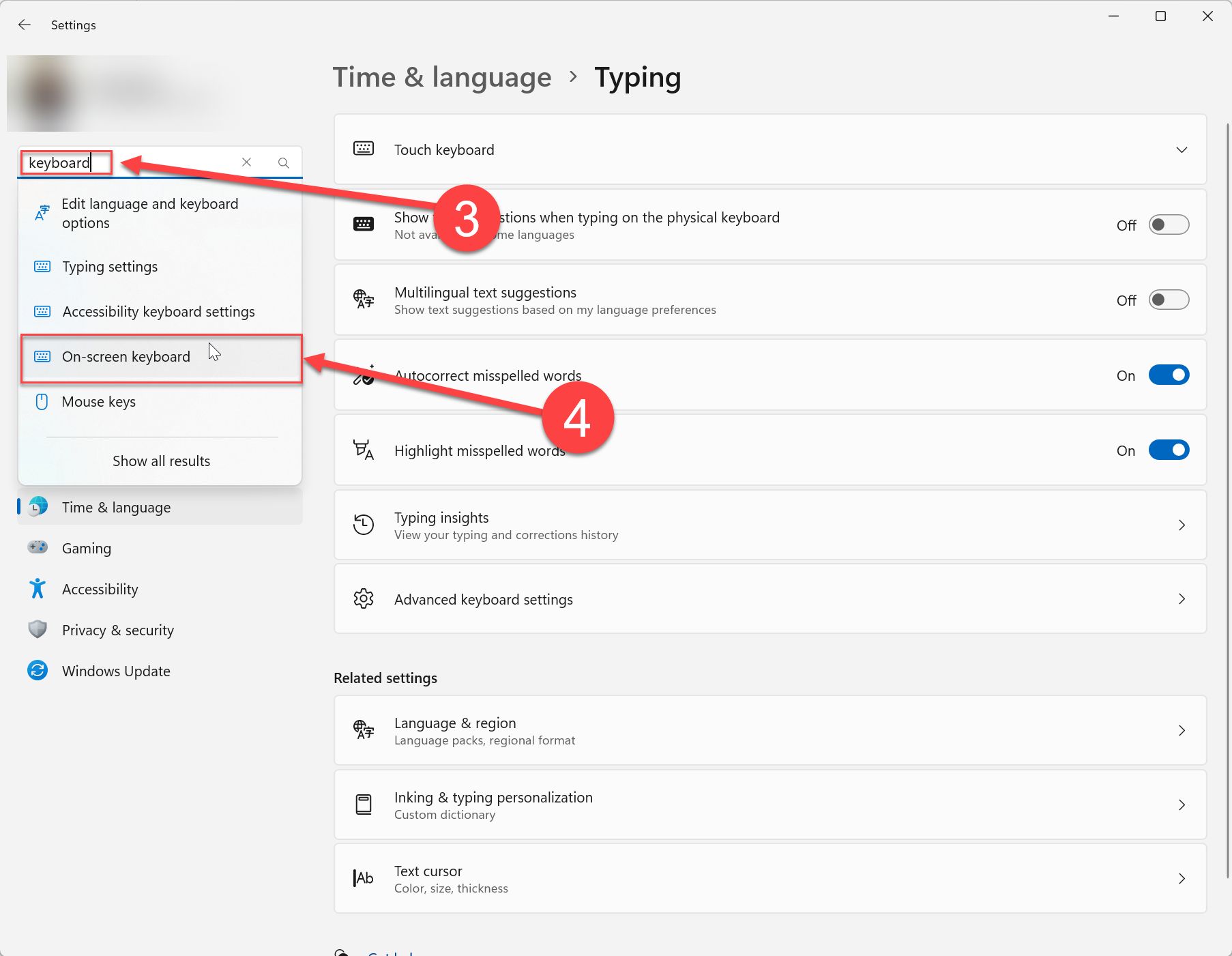Click the magnifier search icon
The width and height of the screenshot is (1232, 956).
point(284,163)
